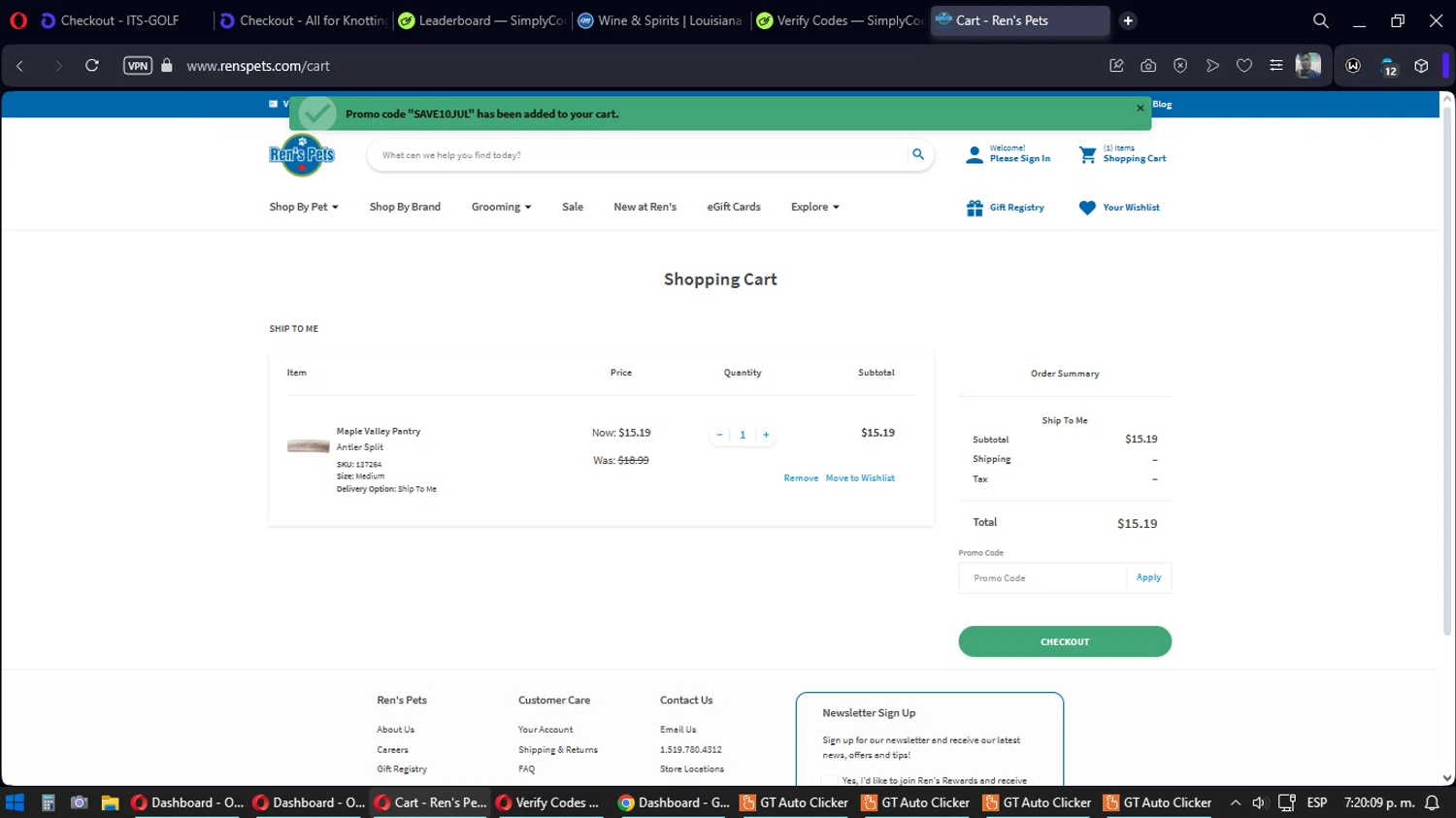
Task: Open the extensions cube icon
Action: click(x=1421, y=66)
